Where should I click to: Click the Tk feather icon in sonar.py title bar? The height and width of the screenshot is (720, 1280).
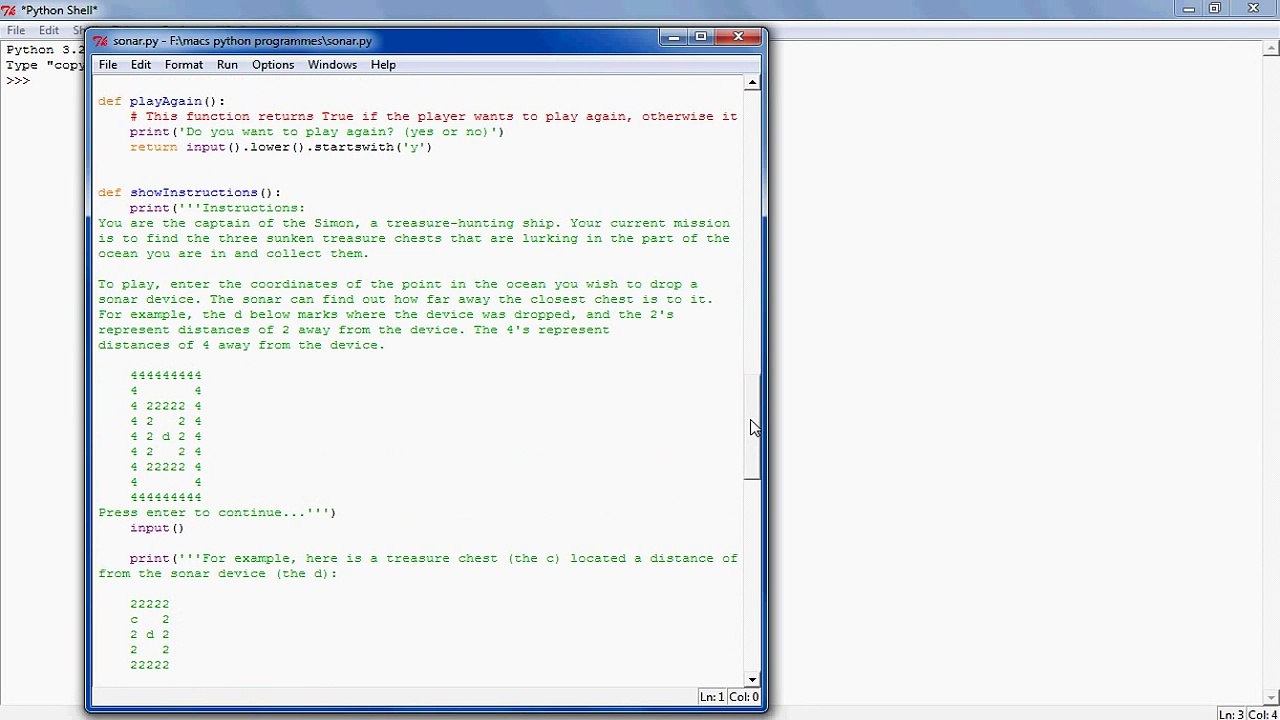coord(100,41)
